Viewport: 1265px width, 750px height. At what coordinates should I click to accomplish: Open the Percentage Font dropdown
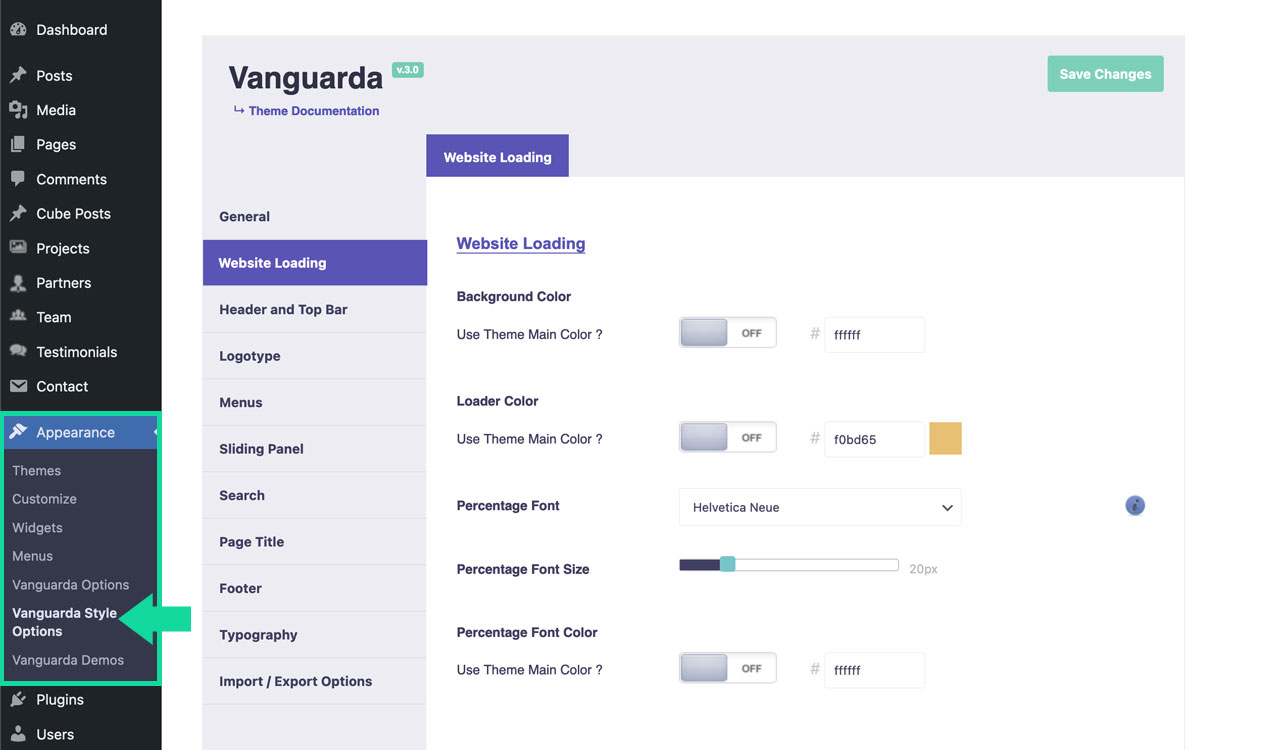(819, 507)
